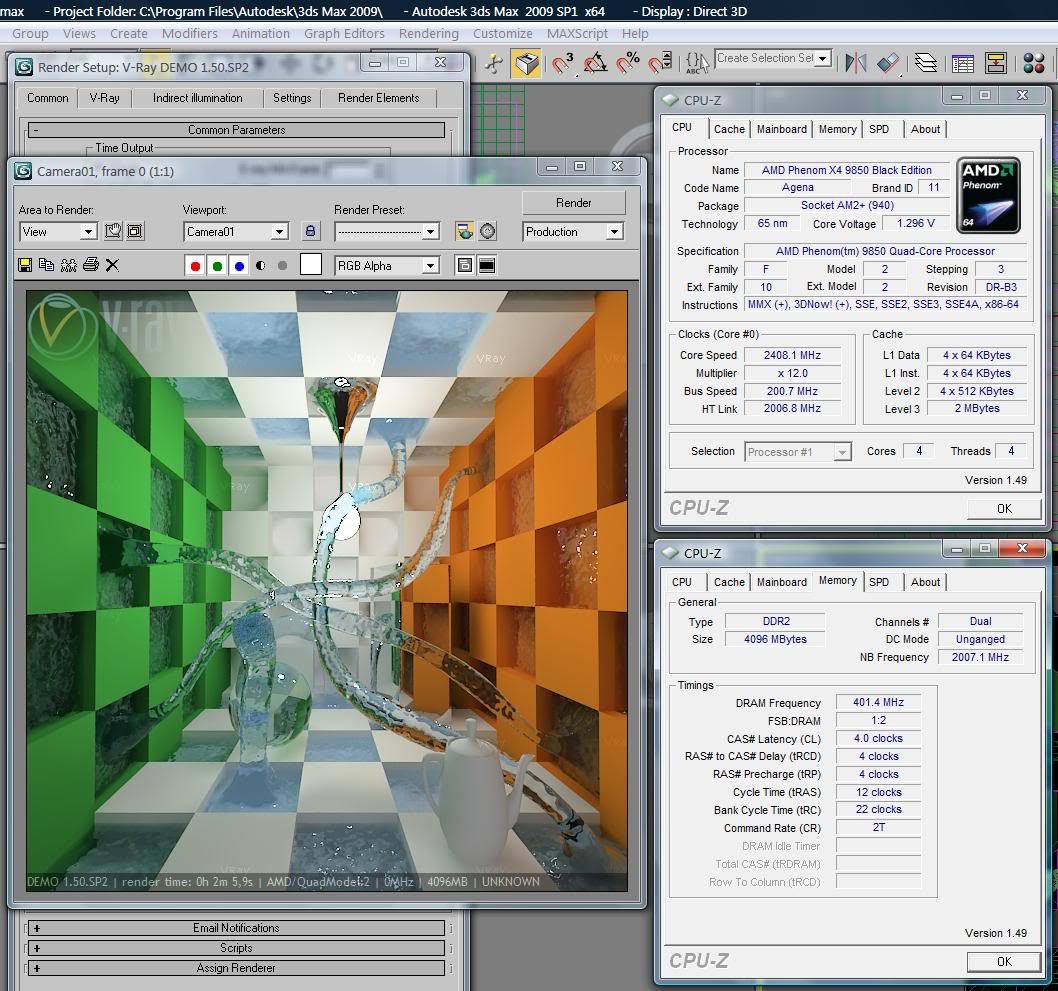Image resolution: width=1058 pixels, height=991 pixels.
Task: Open the Settings tab in Render Setup
Action: tap(292, 98)
